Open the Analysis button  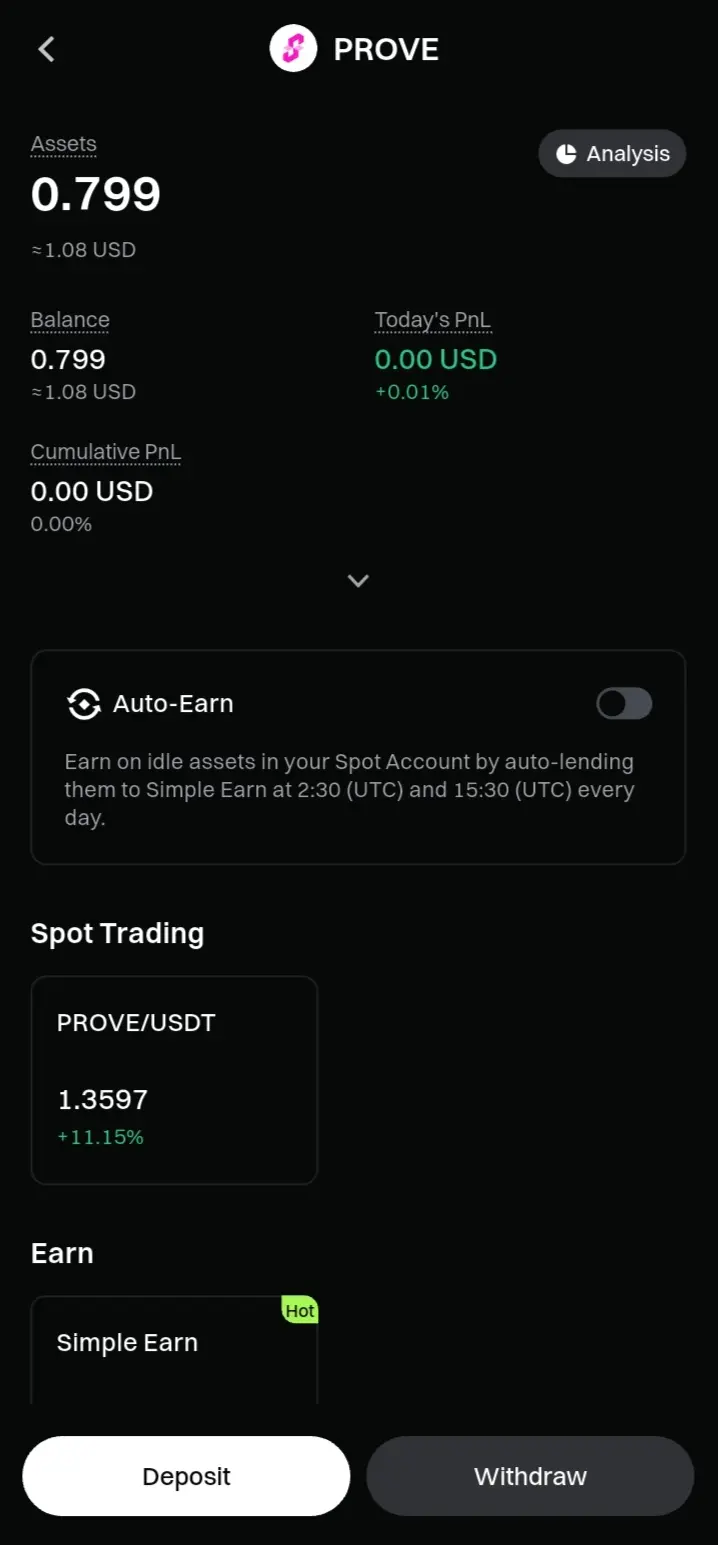pyautogui.click(x=612, y=154)
